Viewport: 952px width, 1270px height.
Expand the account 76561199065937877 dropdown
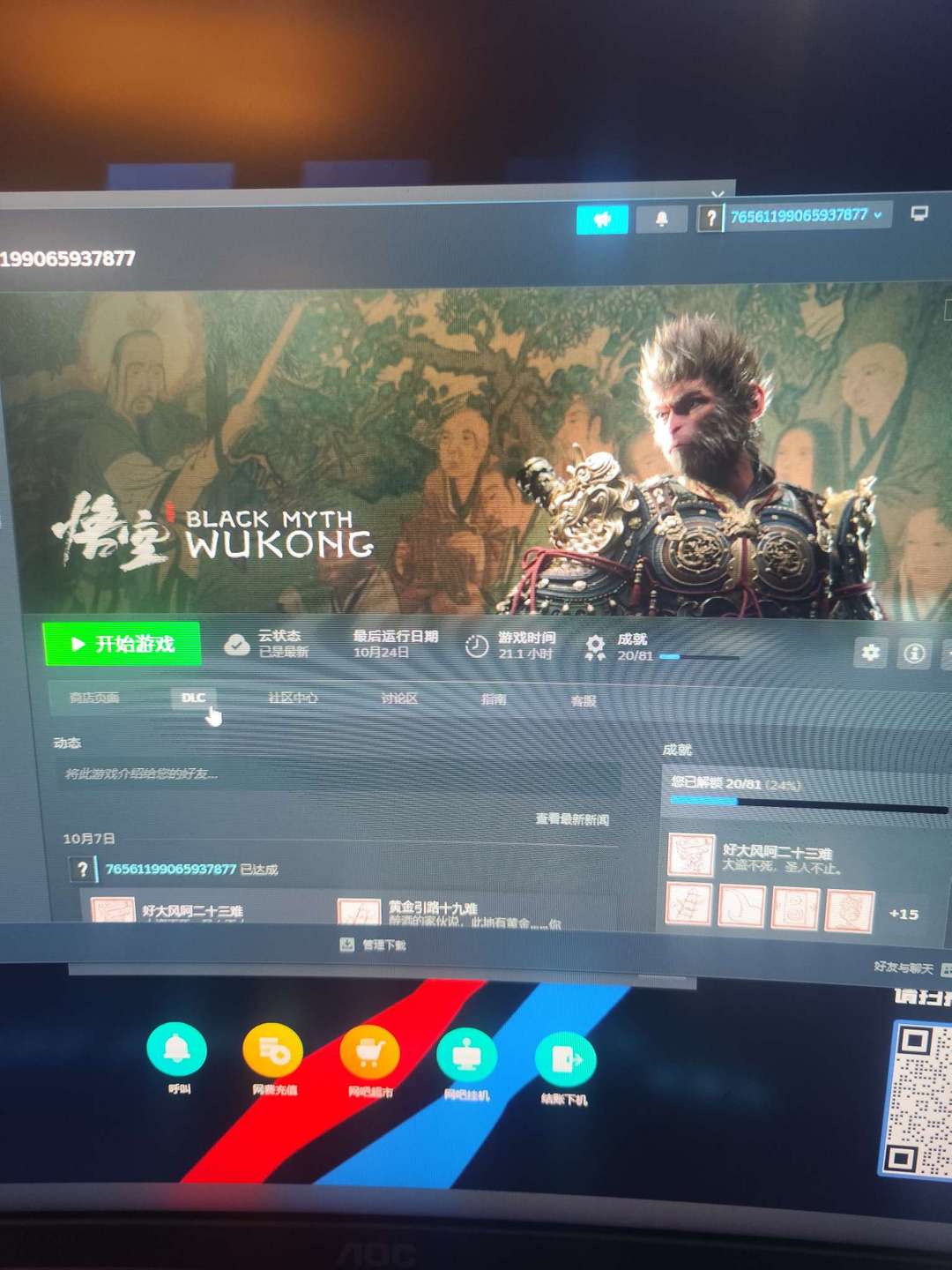[806, 215]
